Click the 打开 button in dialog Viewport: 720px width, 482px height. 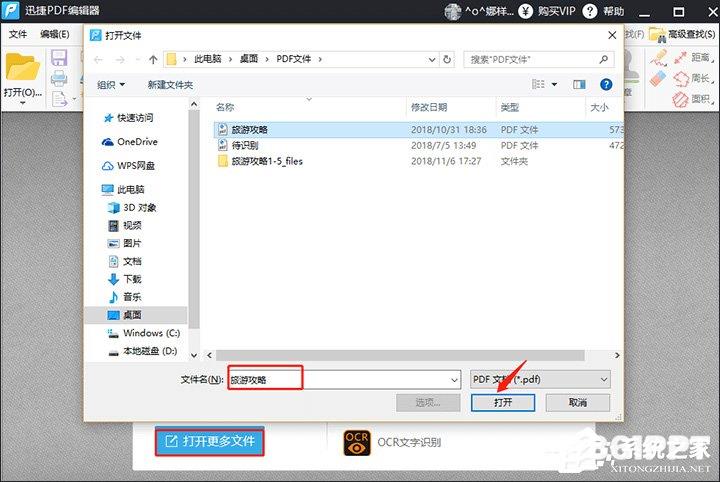pyautogui.click(x=503, y=403)
